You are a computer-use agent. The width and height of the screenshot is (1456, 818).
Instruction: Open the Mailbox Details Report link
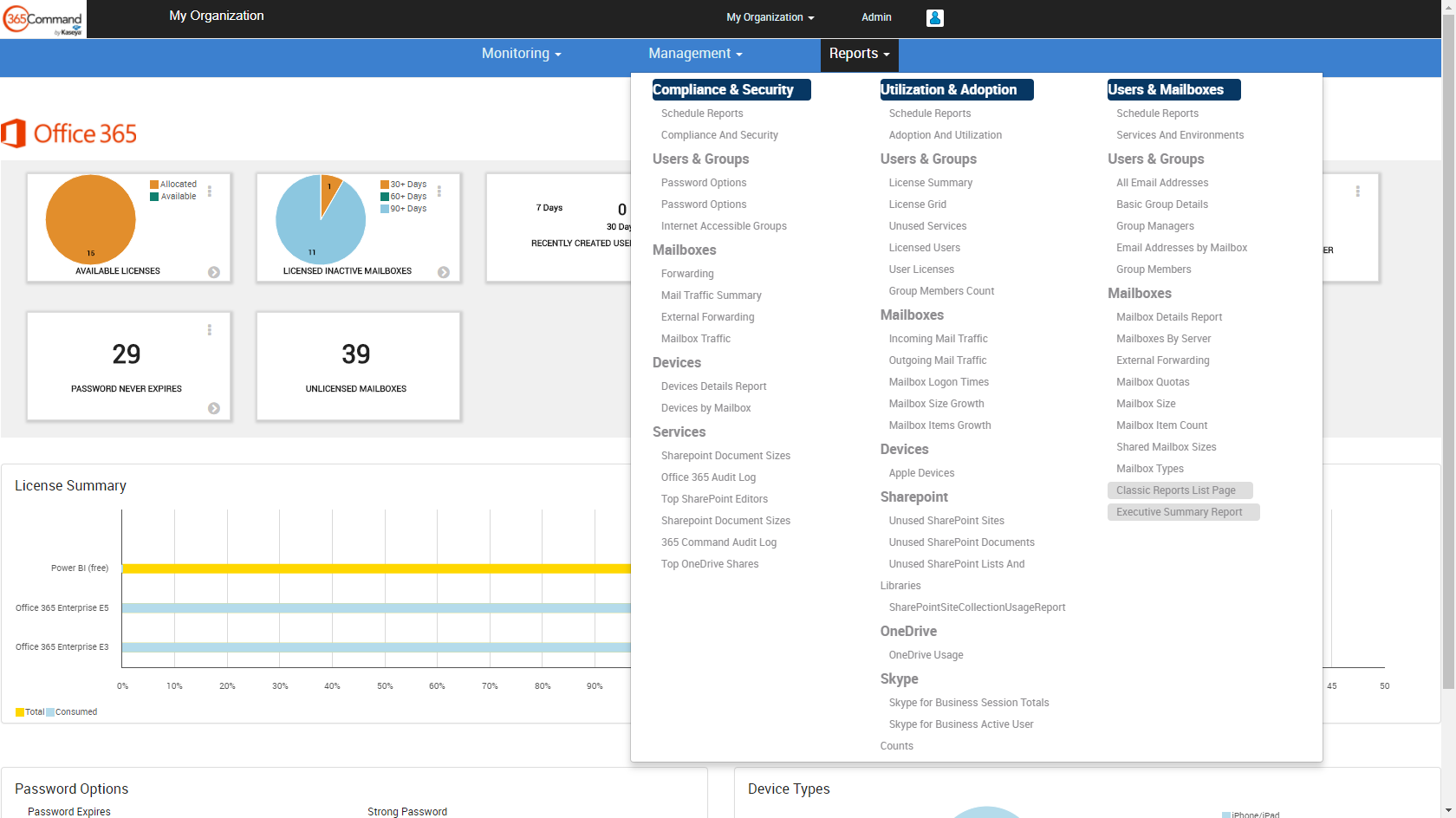point(1169,317)
